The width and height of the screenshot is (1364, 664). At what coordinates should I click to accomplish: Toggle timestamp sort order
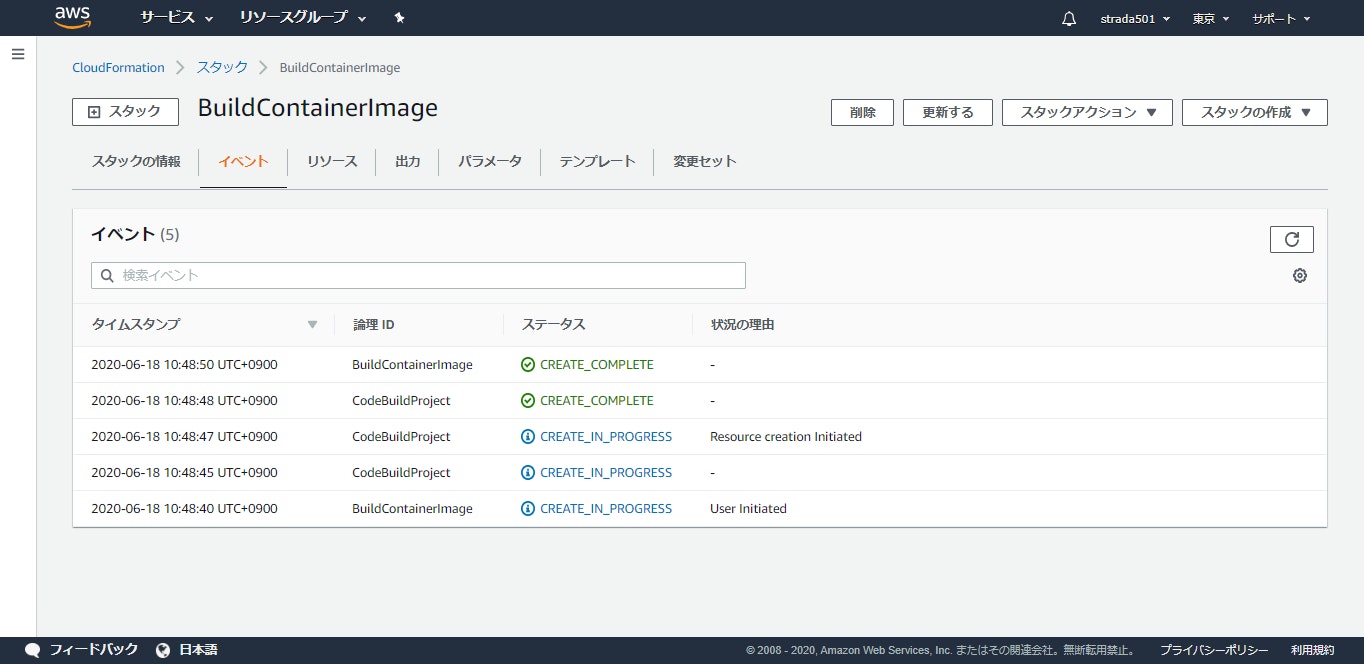312,324
